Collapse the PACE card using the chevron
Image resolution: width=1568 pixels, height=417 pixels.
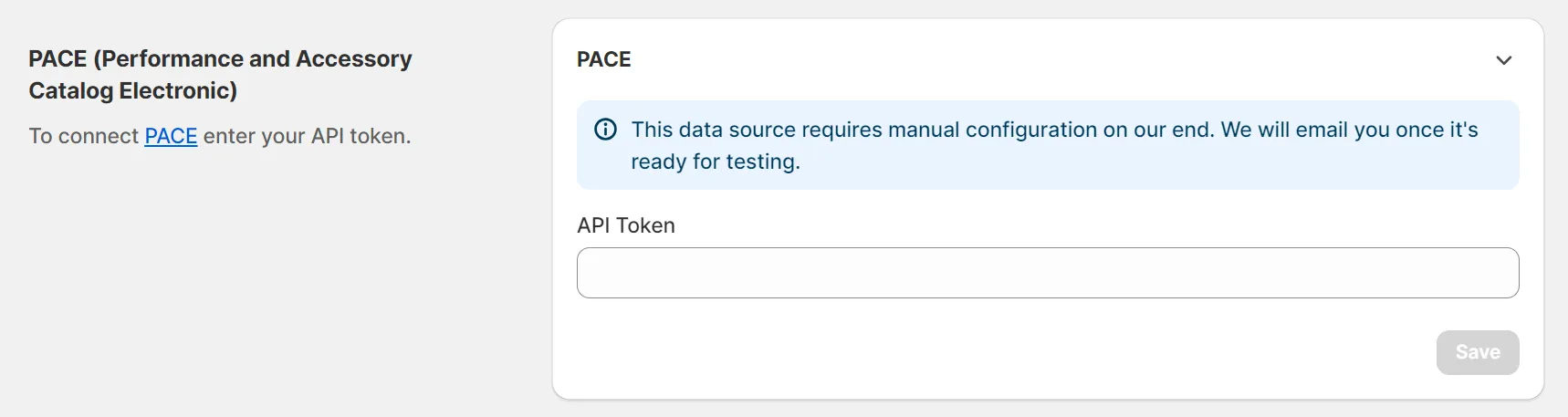point(1503,60)
